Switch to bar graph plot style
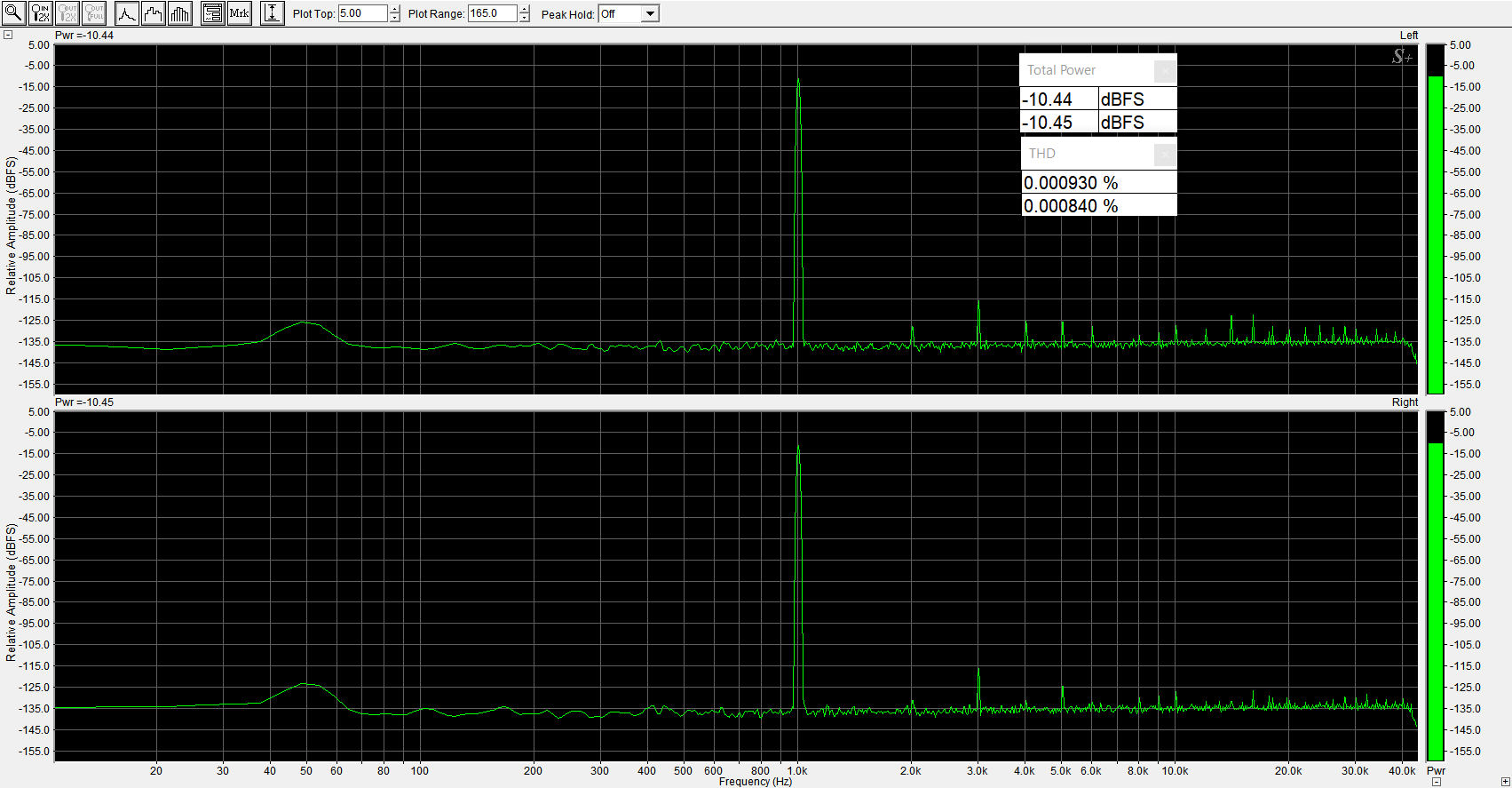The image size is (1512, 788). (180, 13)
